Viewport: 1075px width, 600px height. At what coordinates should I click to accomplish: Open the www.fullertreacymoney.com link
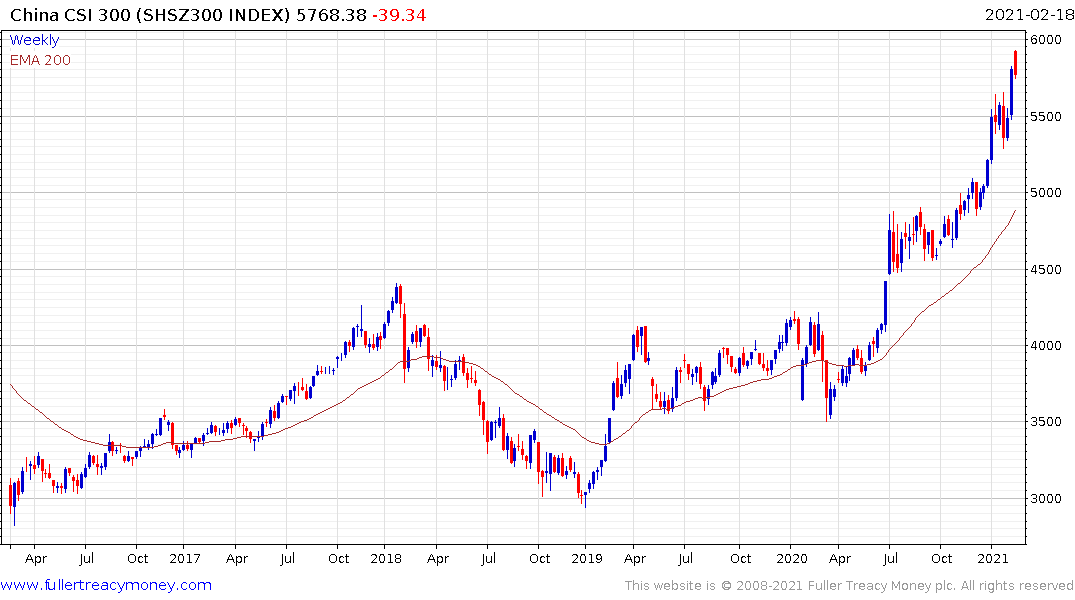(x=106, y=585)
